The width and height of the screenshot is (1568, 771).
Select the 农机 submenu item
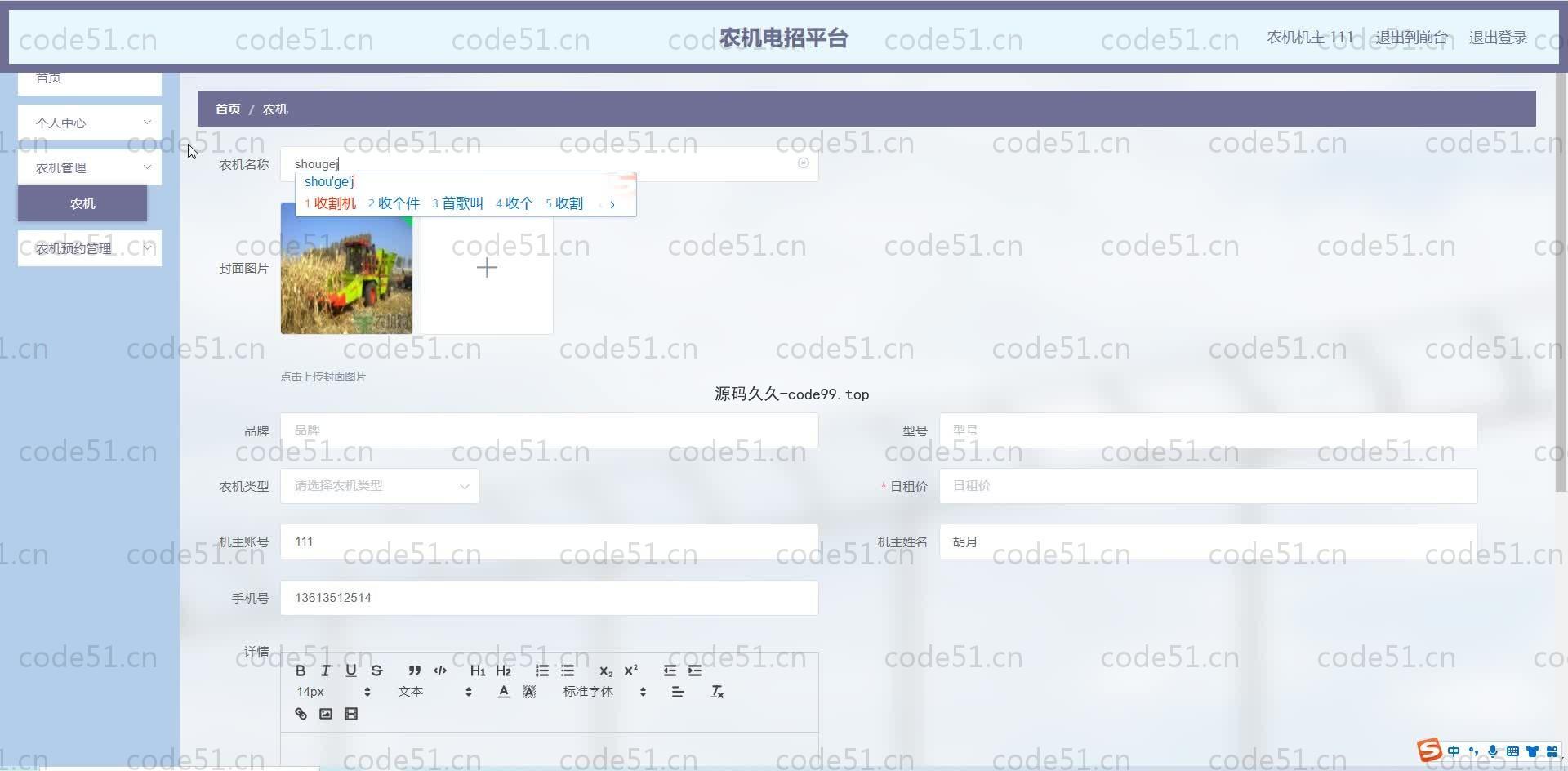click(x=82, y=203)
